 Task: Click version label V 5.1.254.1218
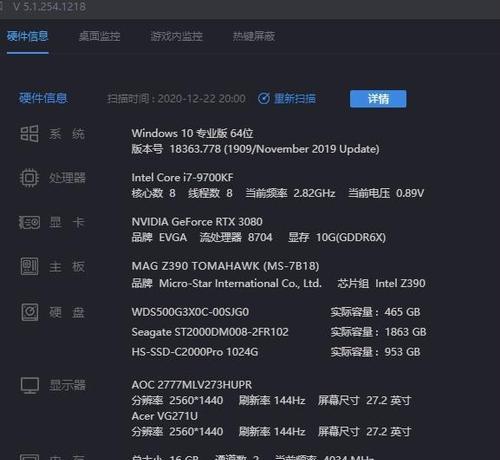pos(49,7)
